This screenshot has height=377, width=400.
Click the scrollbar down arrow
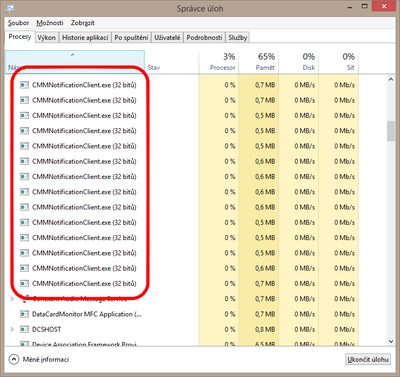click(391, 341)
